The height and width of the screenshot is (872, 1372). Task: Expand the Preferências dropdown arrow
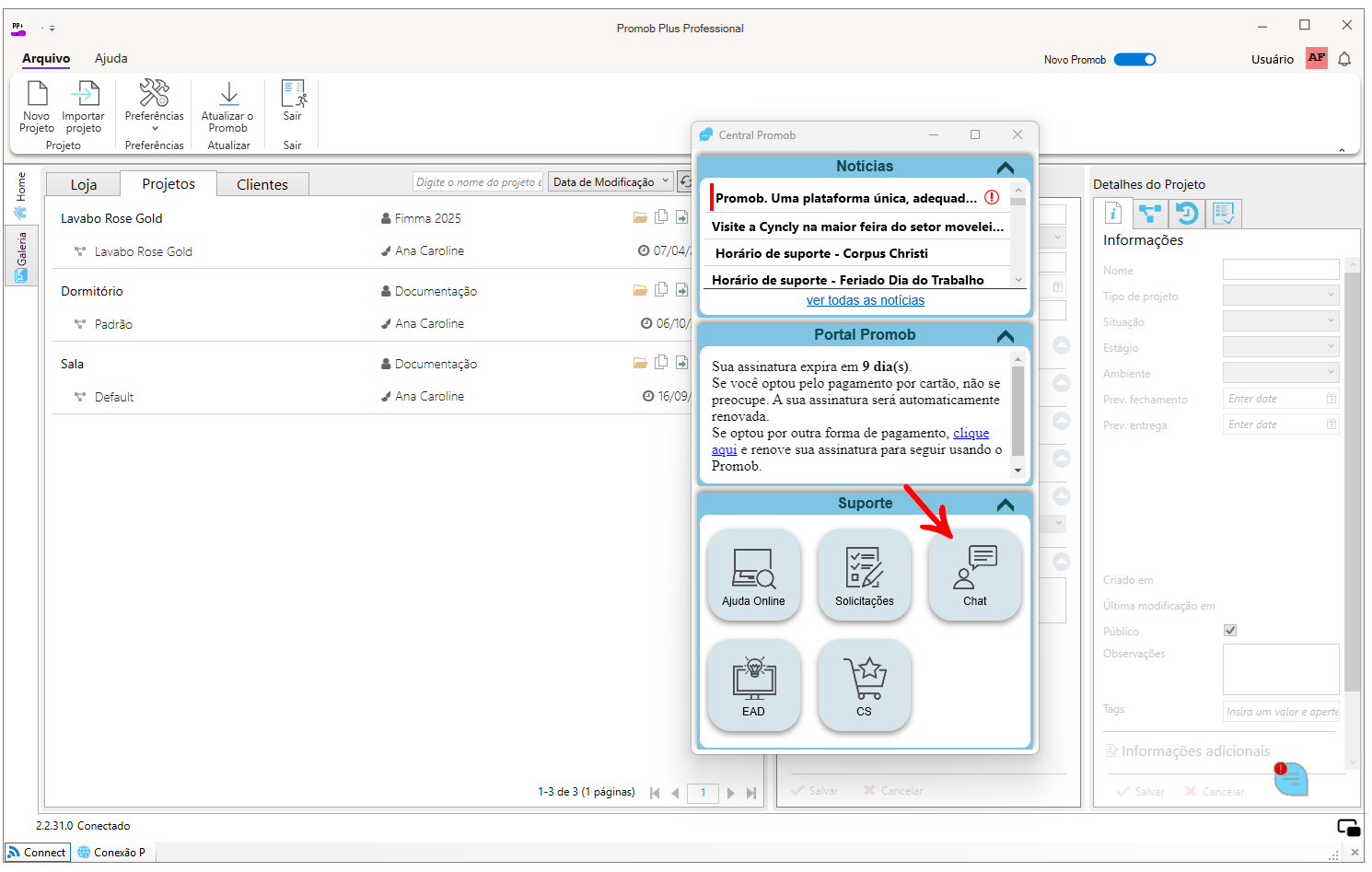pyautogui.click(x=155, y=129)
